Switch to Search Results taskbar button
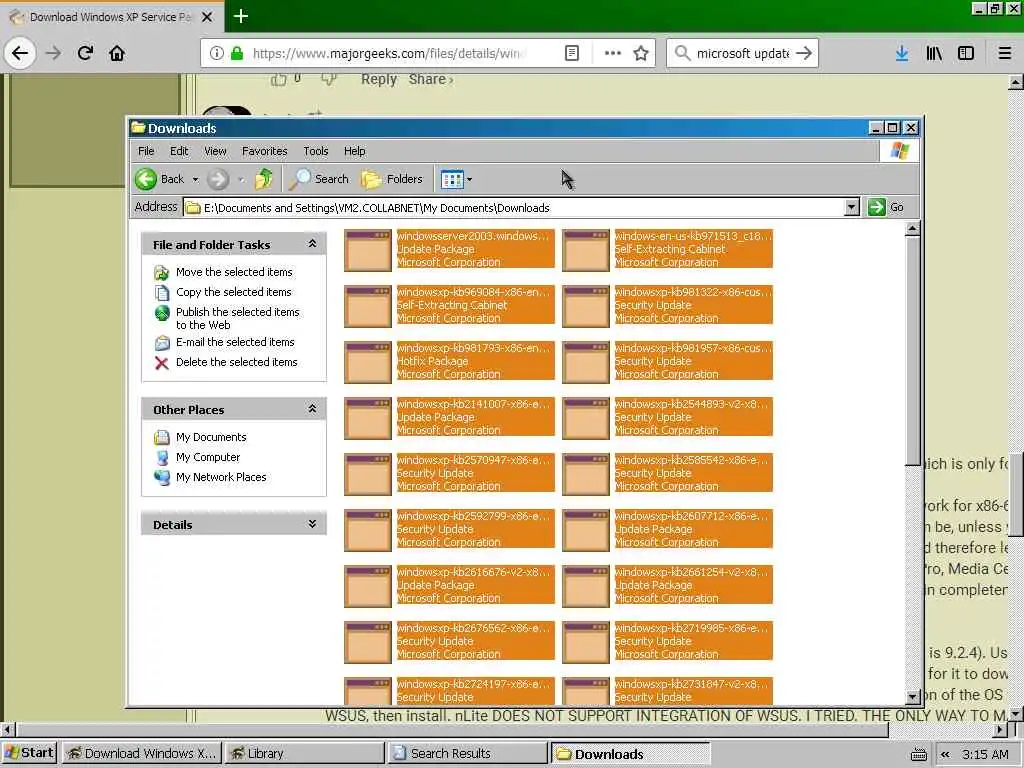This screenshot has width=1024, height=768. [x=468, y=753]
